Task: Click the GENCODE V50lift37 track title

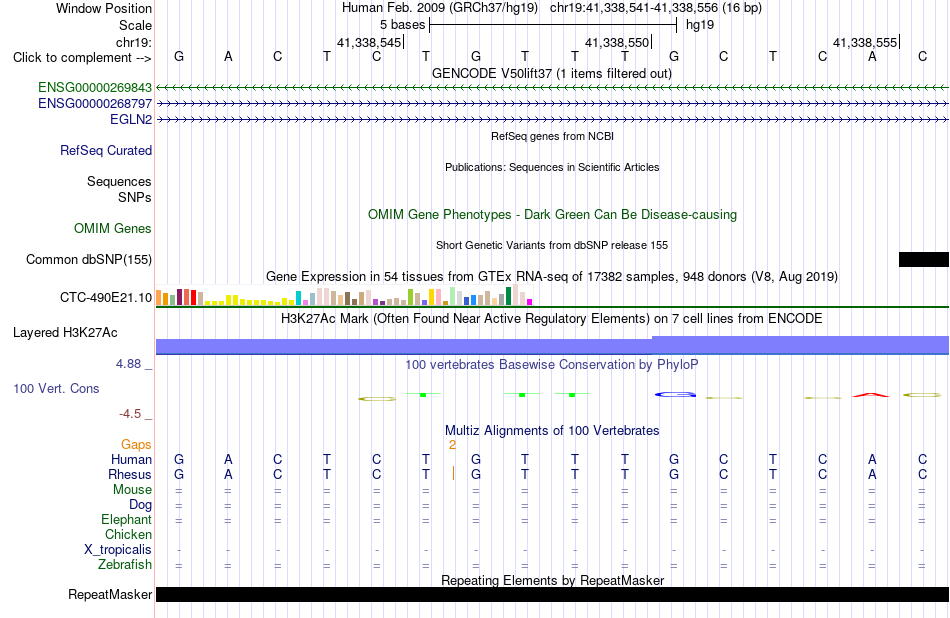Action: point(551,73)
